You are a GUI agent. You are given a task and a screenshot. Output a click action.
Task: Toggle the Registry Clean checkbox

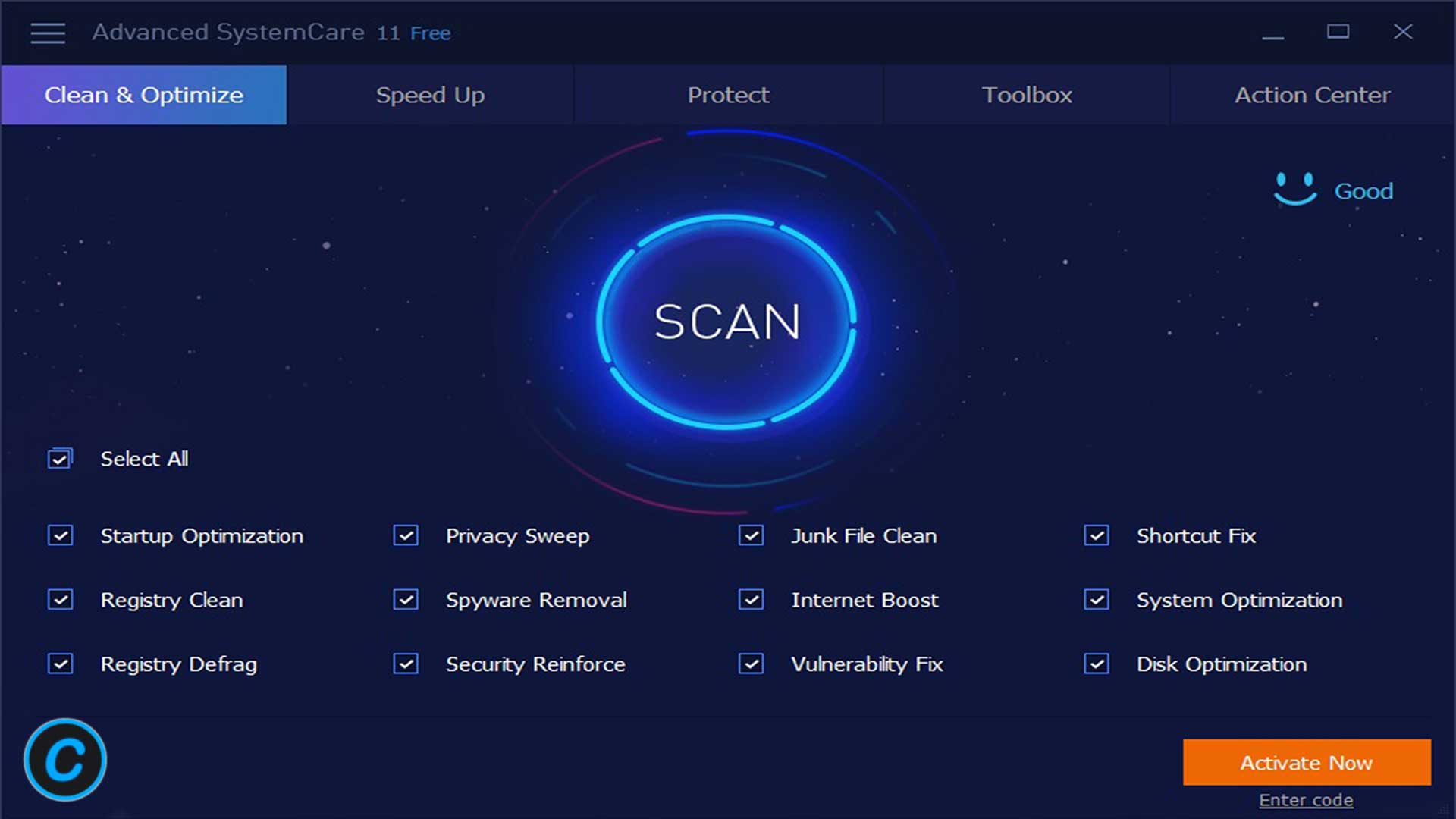point(61,600)
